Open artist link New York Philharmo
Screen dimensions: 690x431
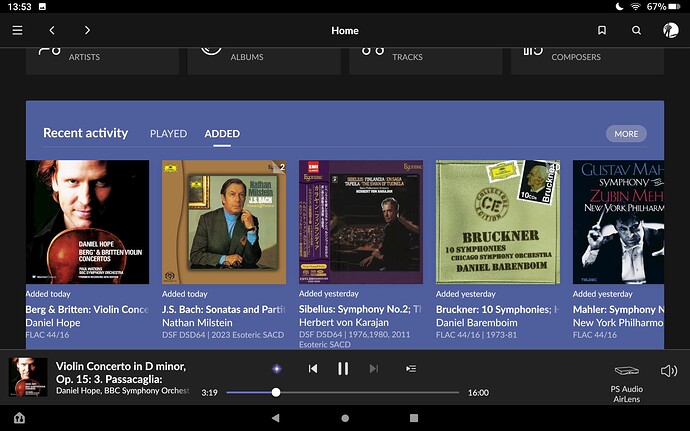pos(618,323)
